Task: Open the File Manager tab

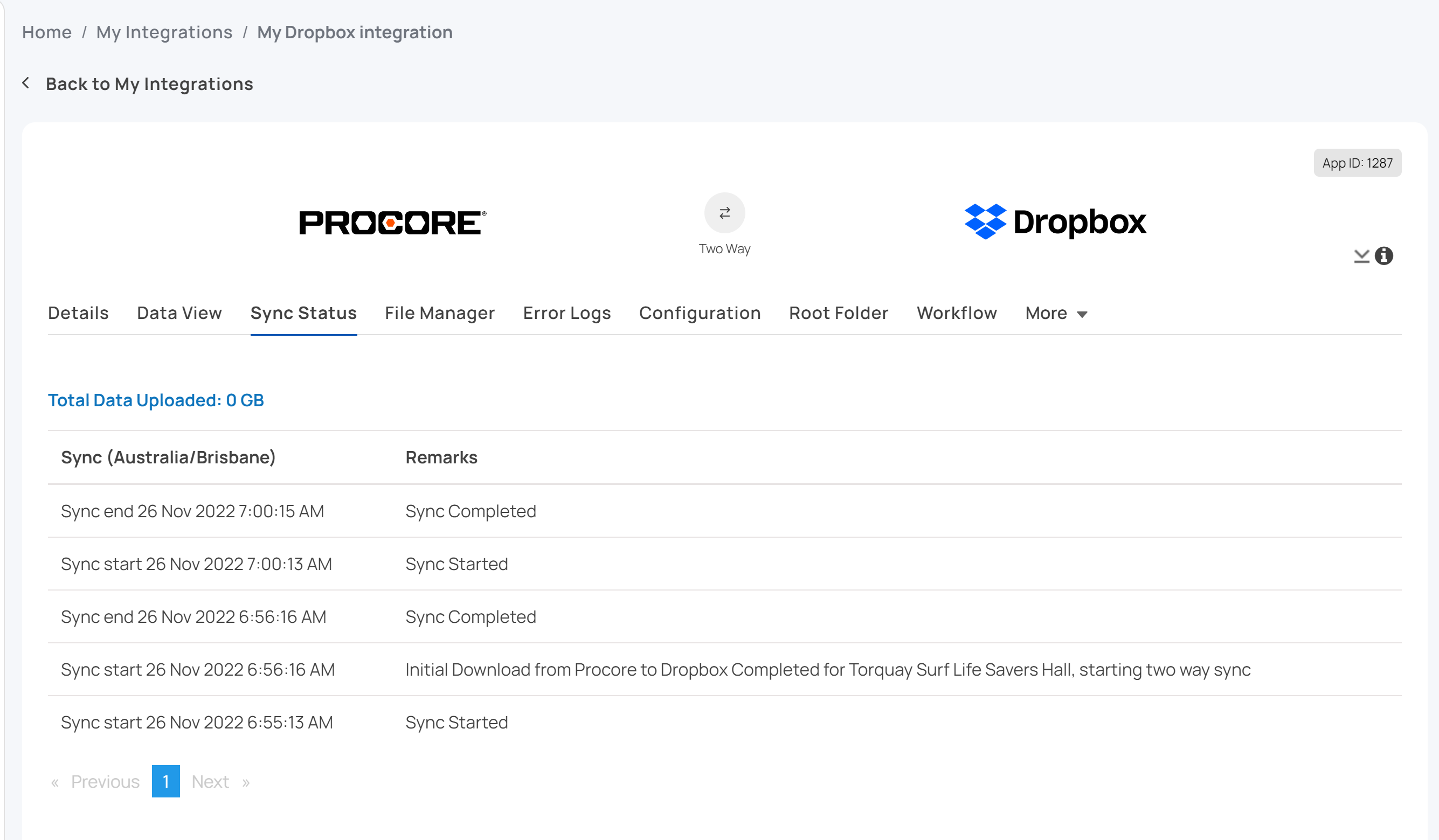Action: (x=440, y=313)
